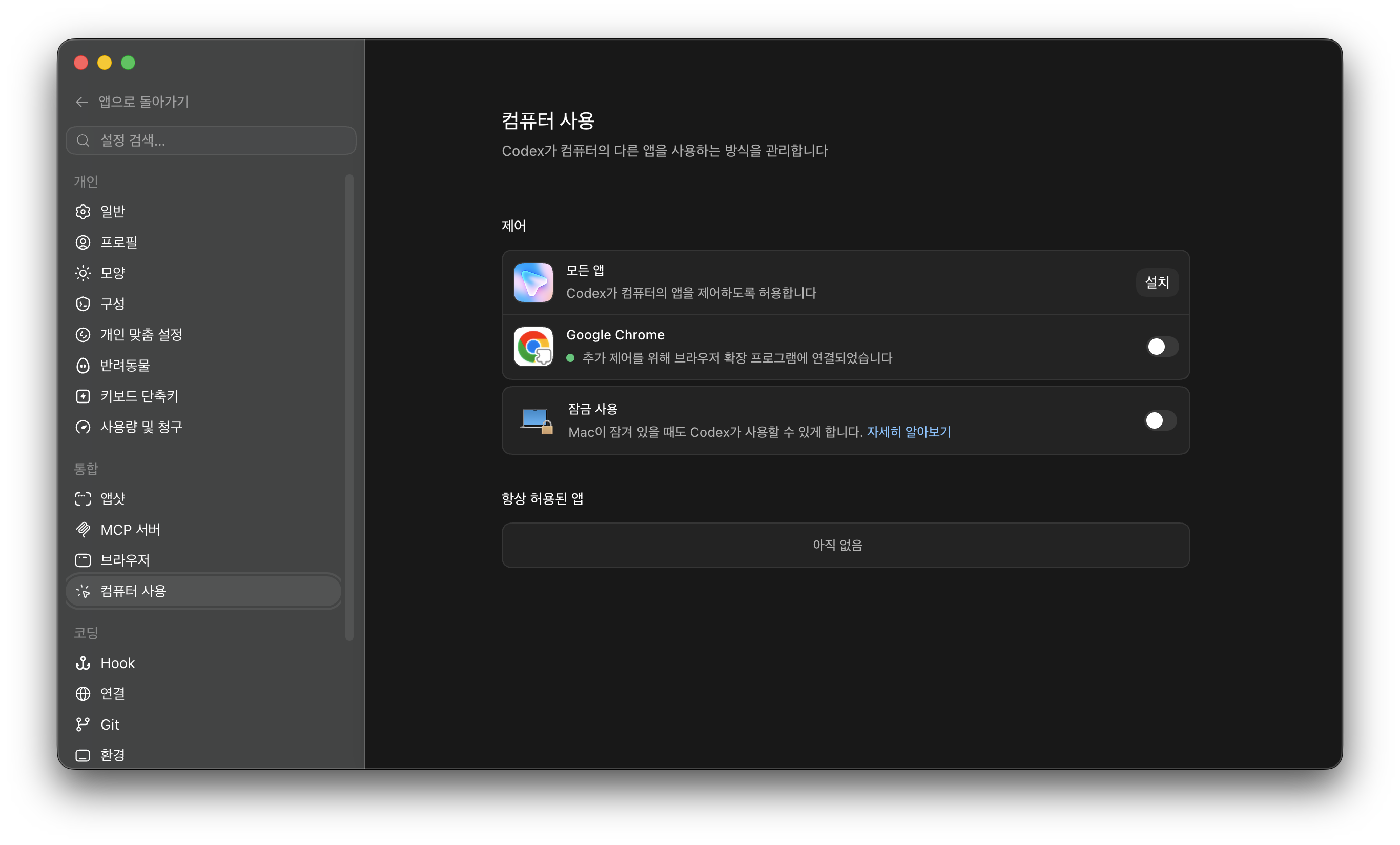Viewport: 1400px width, 845px height.
Task: Click the 제어 section label
Action: coord(513,226)
